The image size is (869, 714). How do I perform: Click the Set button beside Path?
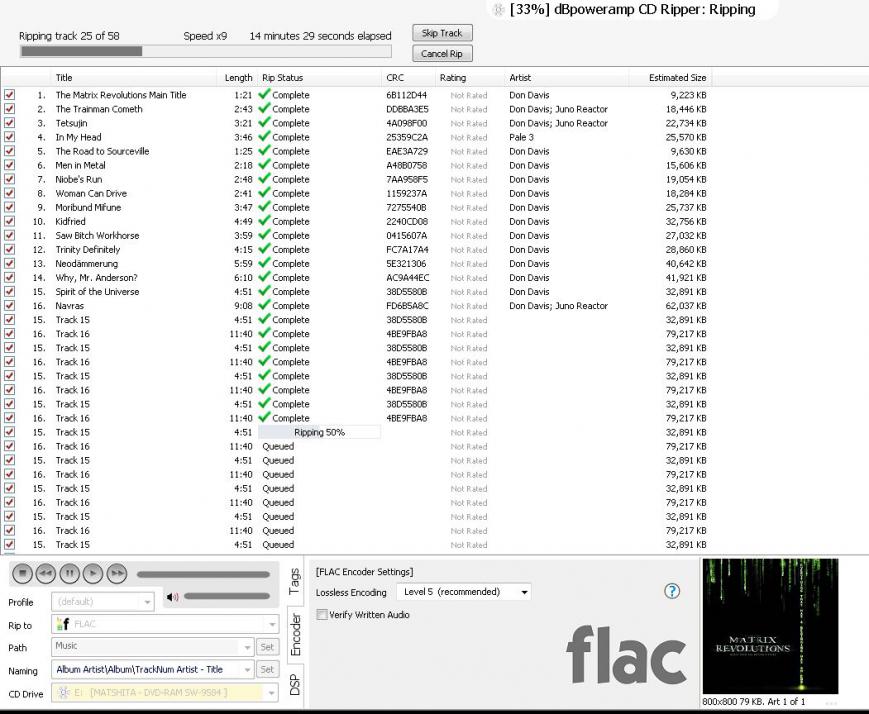pyautogui.click(x=267, y=646)
